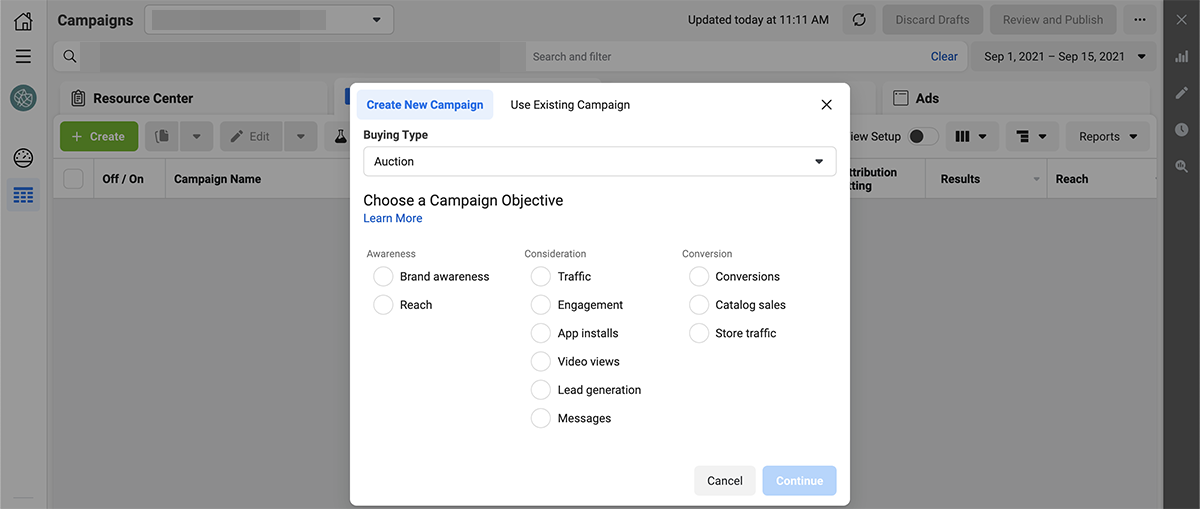Switch to Use Existing Campaign tab

click(x=570, y=105)
